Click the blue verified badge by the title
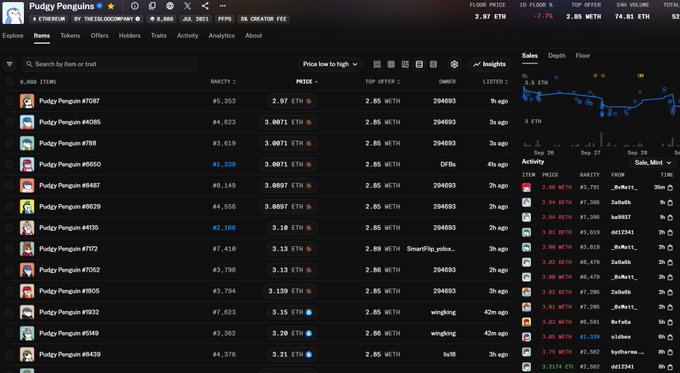 tap(100, 6)
